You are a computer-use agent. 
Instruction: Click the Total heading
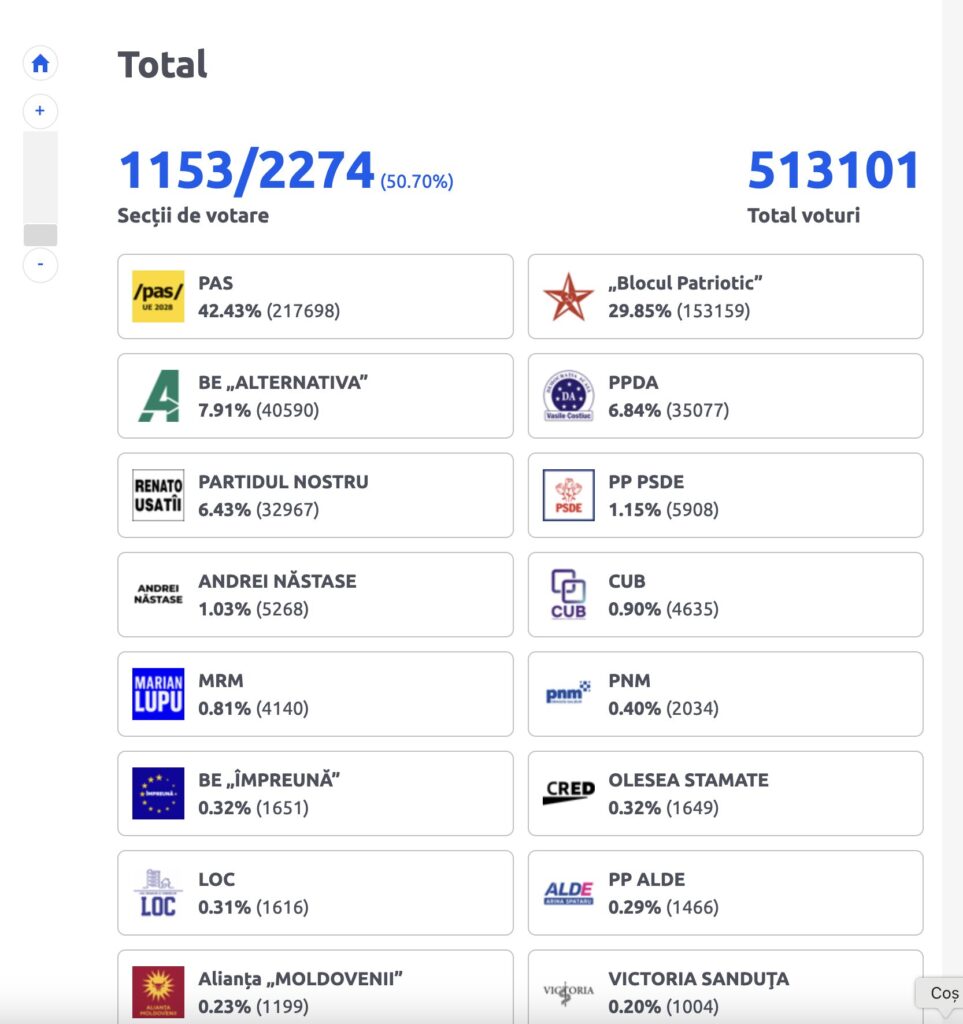(163, 64)
